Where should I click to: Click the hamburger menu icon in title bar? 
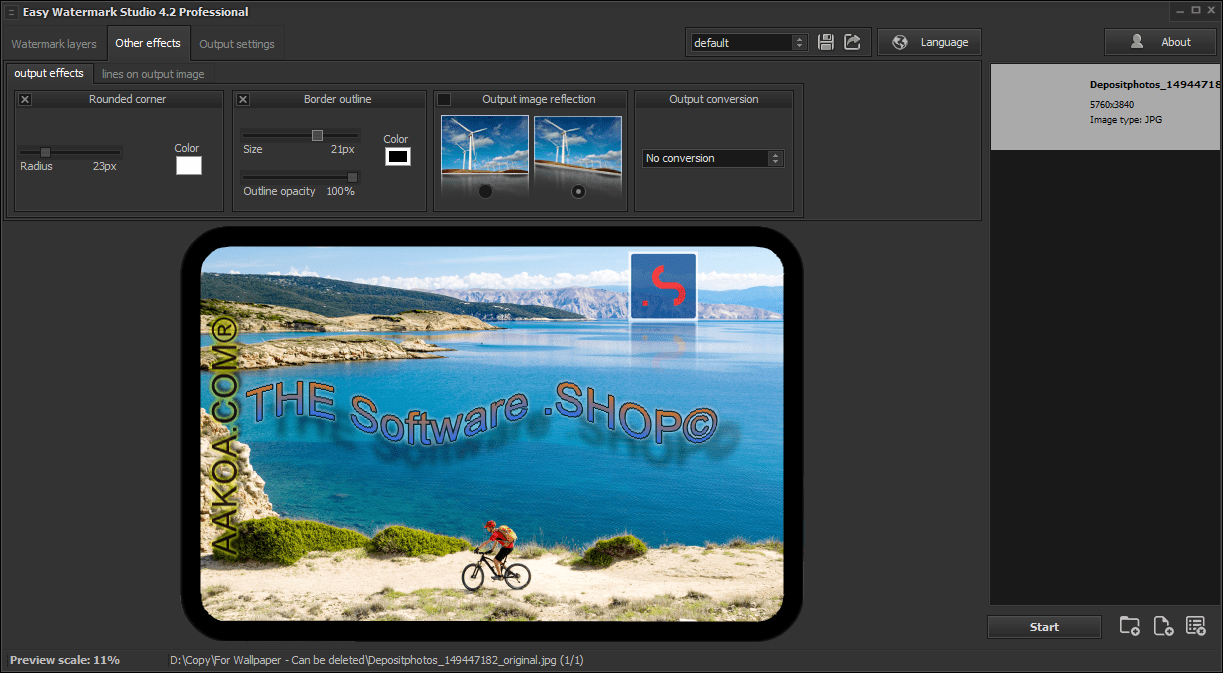point(12,10)
